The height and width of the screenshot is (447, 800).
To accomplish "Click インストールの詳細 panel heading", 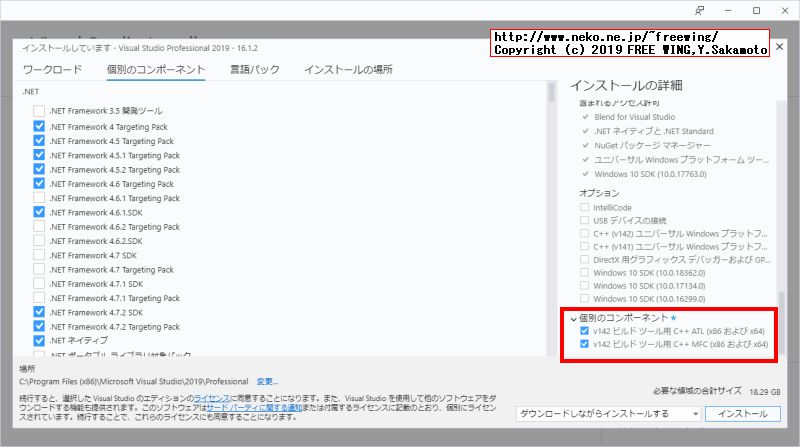I will coord(626,85).
